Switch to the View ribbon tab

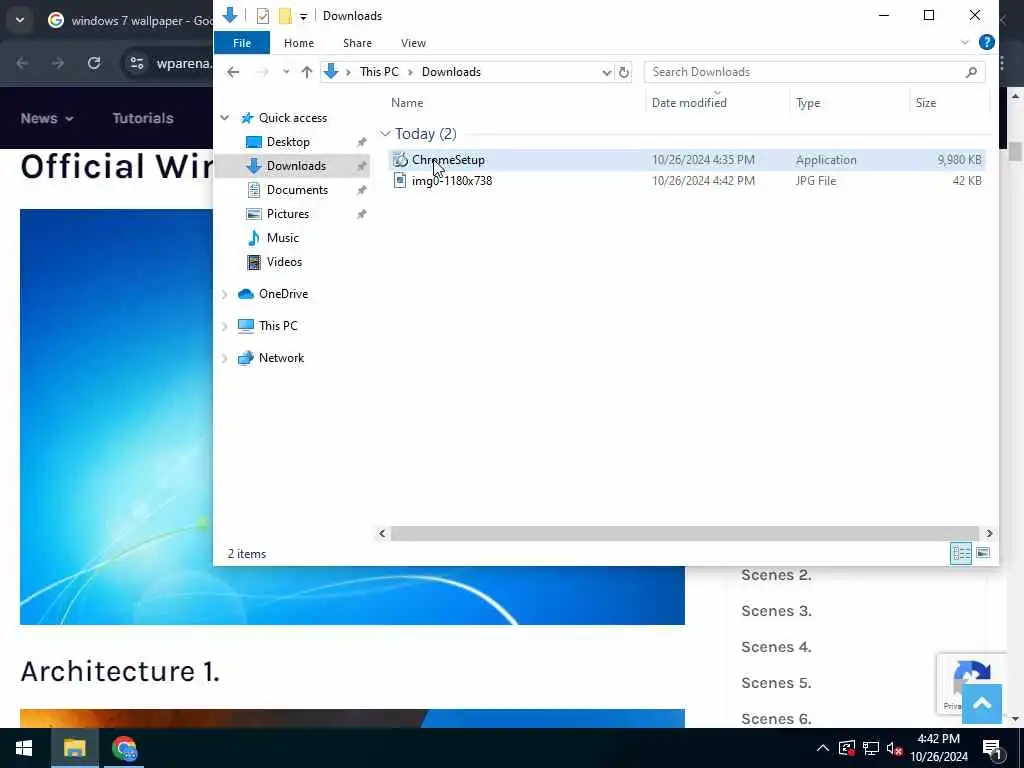(x=413, y=43)
